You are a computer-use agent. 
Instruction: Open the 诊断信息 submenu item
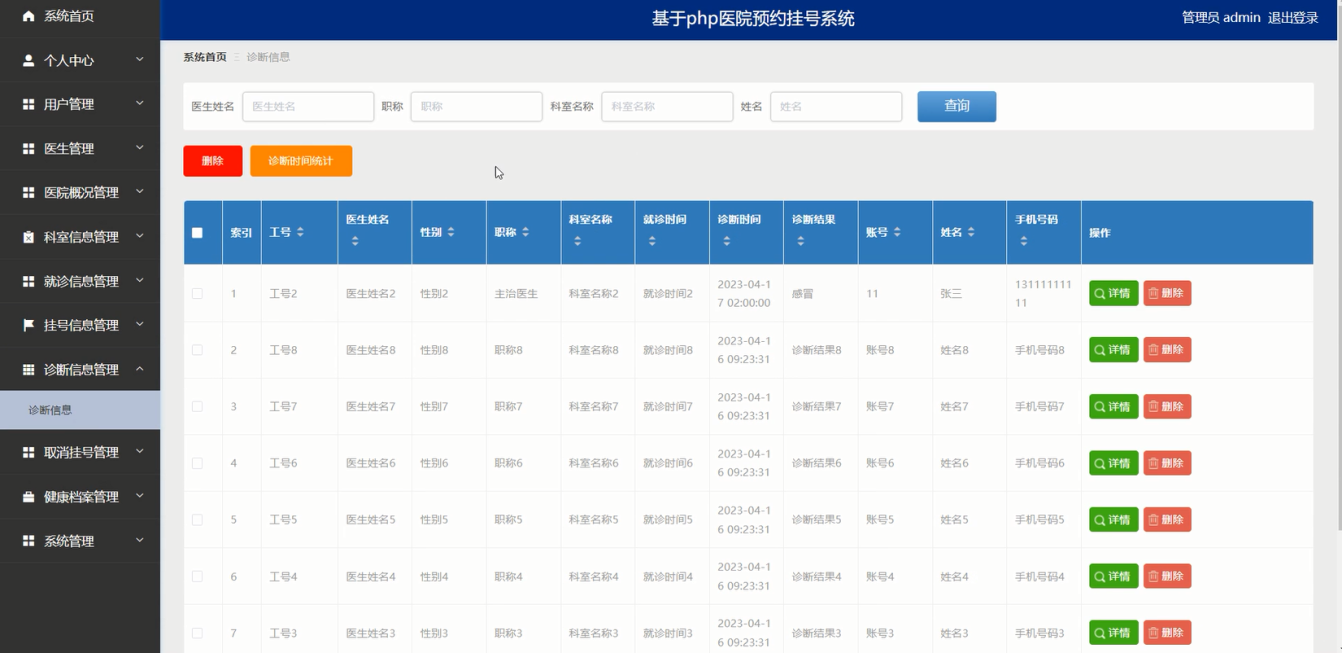(80, 410)
